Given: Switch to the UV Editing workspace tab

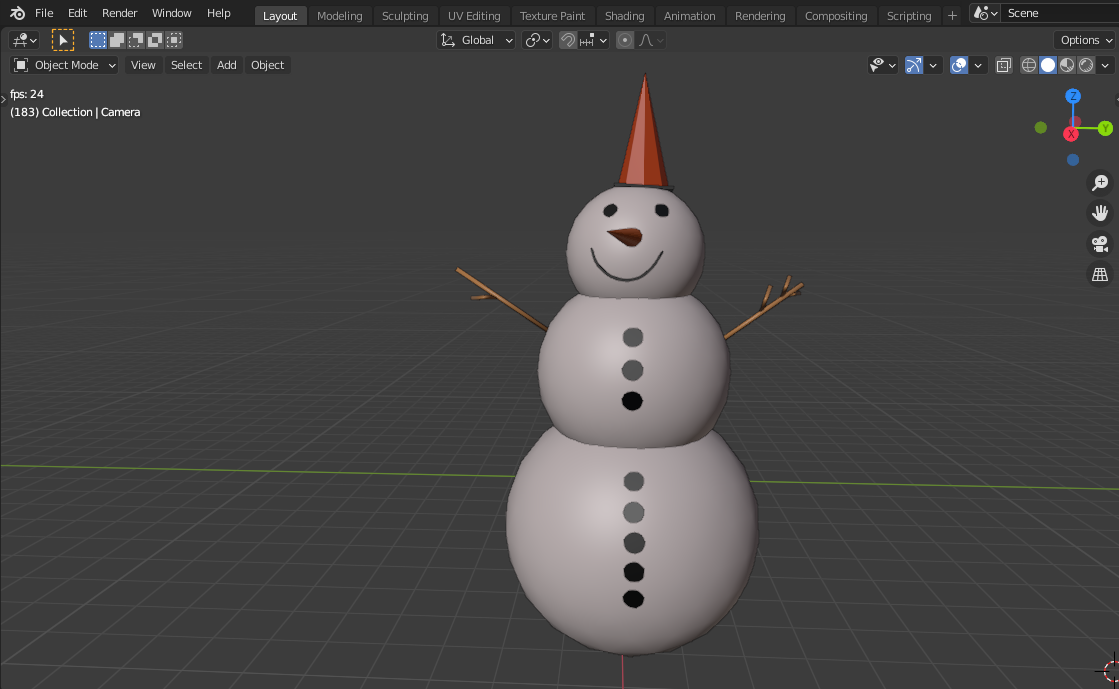Looking at the screenshot, I should (x=474, y=16).
